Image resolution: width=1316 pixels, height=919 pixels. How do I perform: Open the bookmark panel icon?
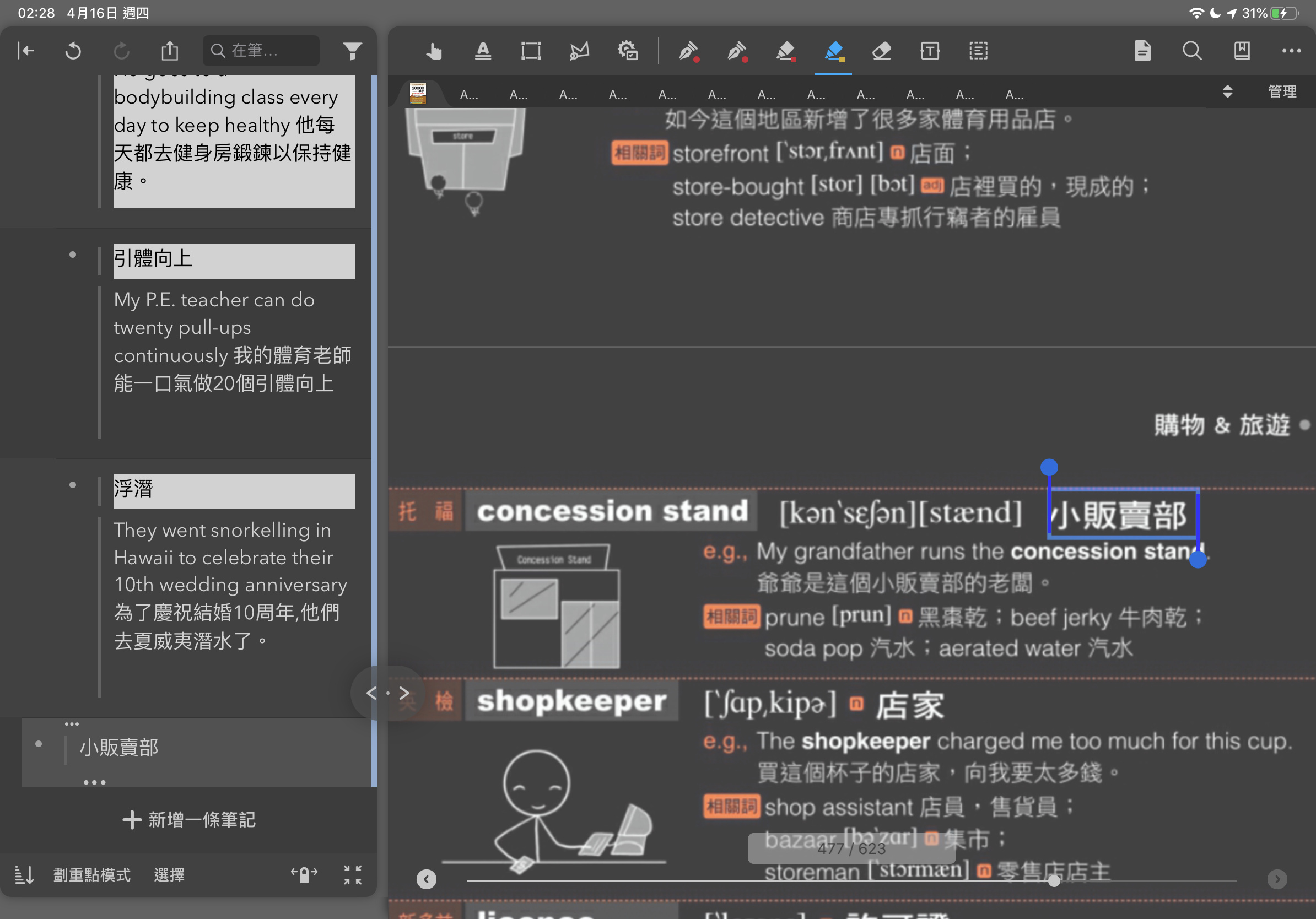click(x=1242, y=51)
